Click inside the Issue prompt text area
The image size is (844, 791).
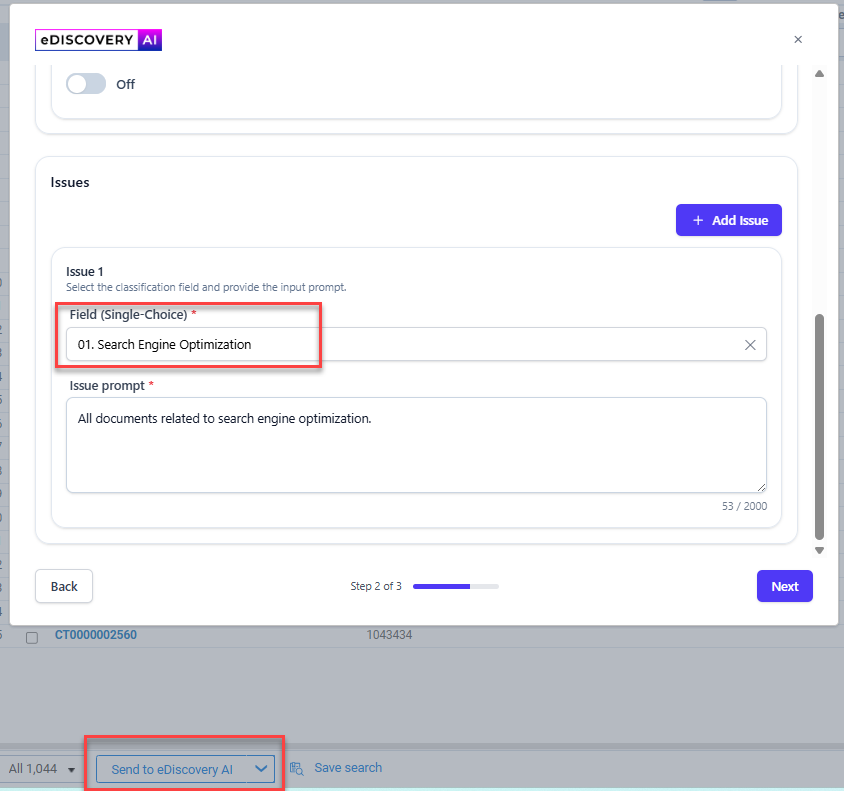(416, 445)
